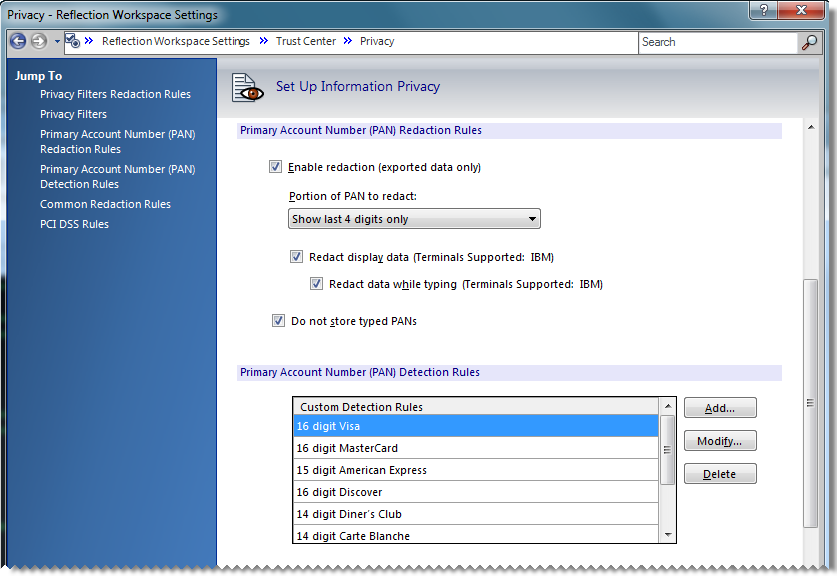Jump to PAN Redaction Rules link
The image size is (837, 576).
(117, 141)
